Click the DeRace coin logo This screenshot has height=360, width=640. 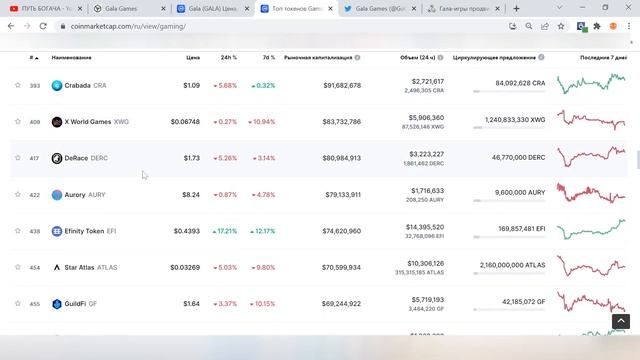pos(57,158)
